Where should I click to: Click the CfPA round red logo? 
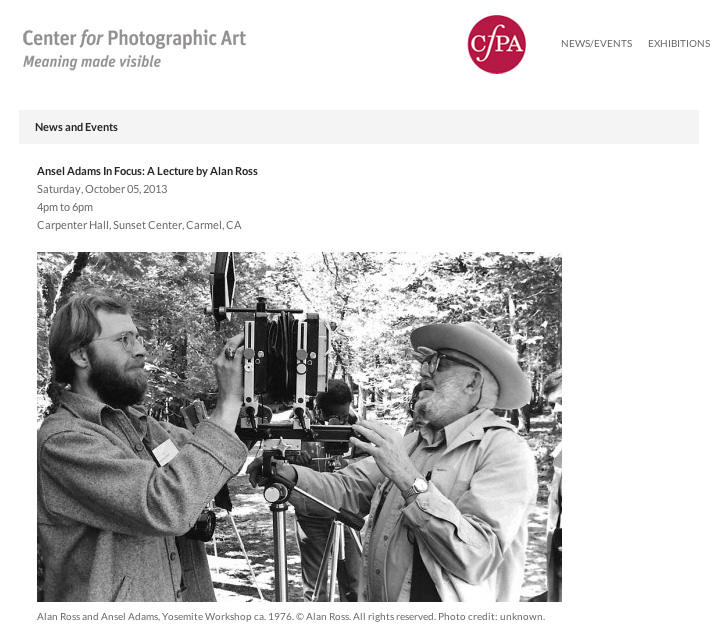point(496,44)
